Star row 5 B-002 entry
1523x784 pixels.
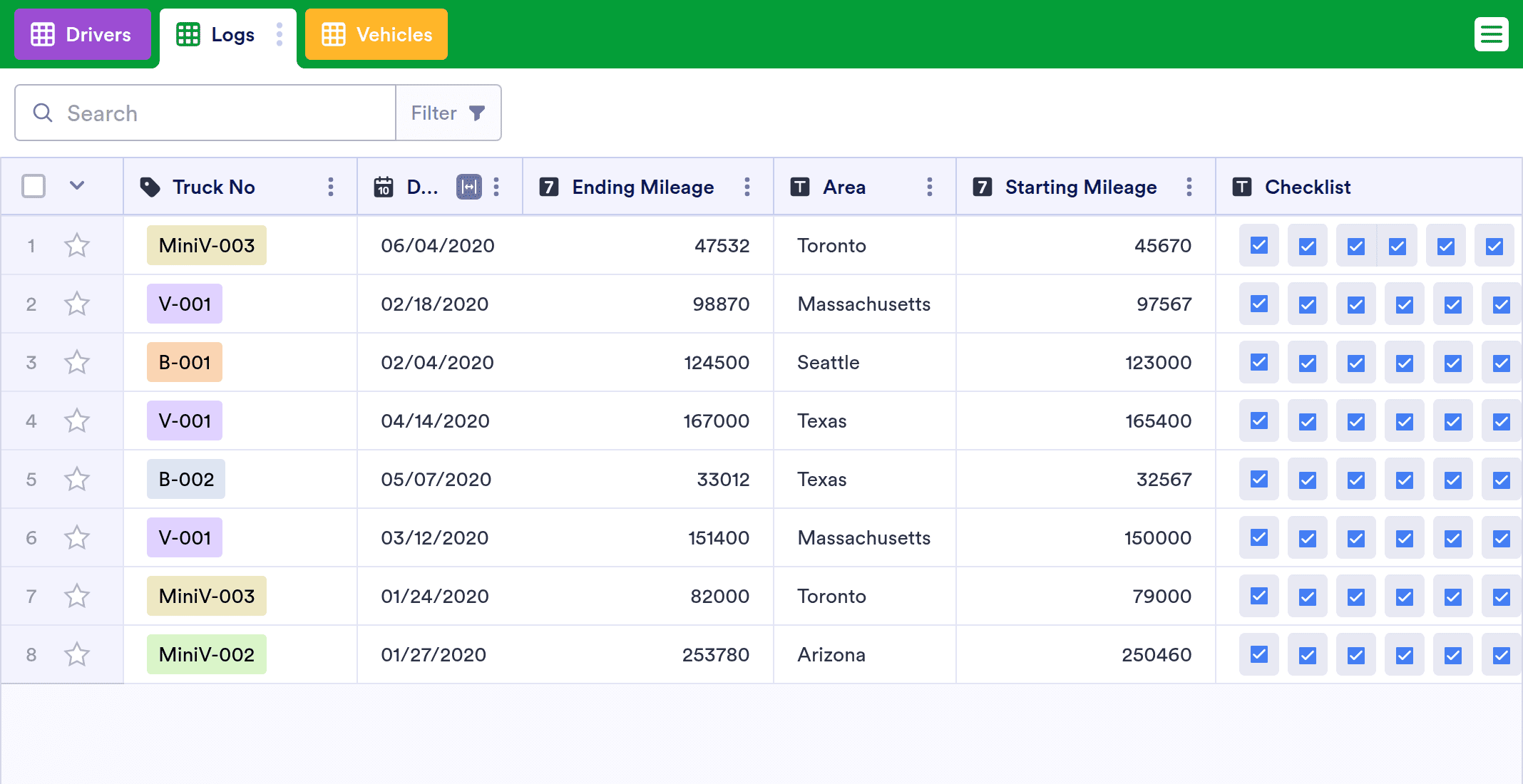(x=77, y=479)
